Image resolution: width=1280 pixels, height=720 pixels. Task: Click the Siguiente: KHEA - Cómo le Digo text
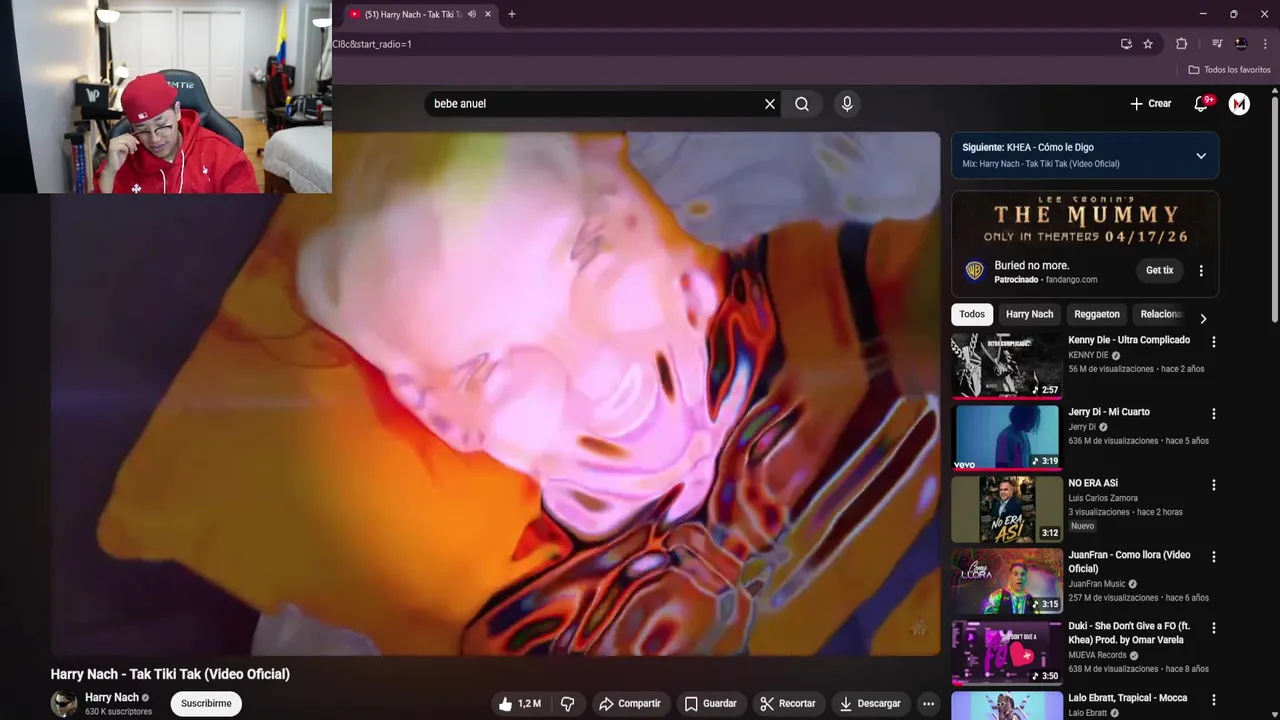[x=1028, y=147]
